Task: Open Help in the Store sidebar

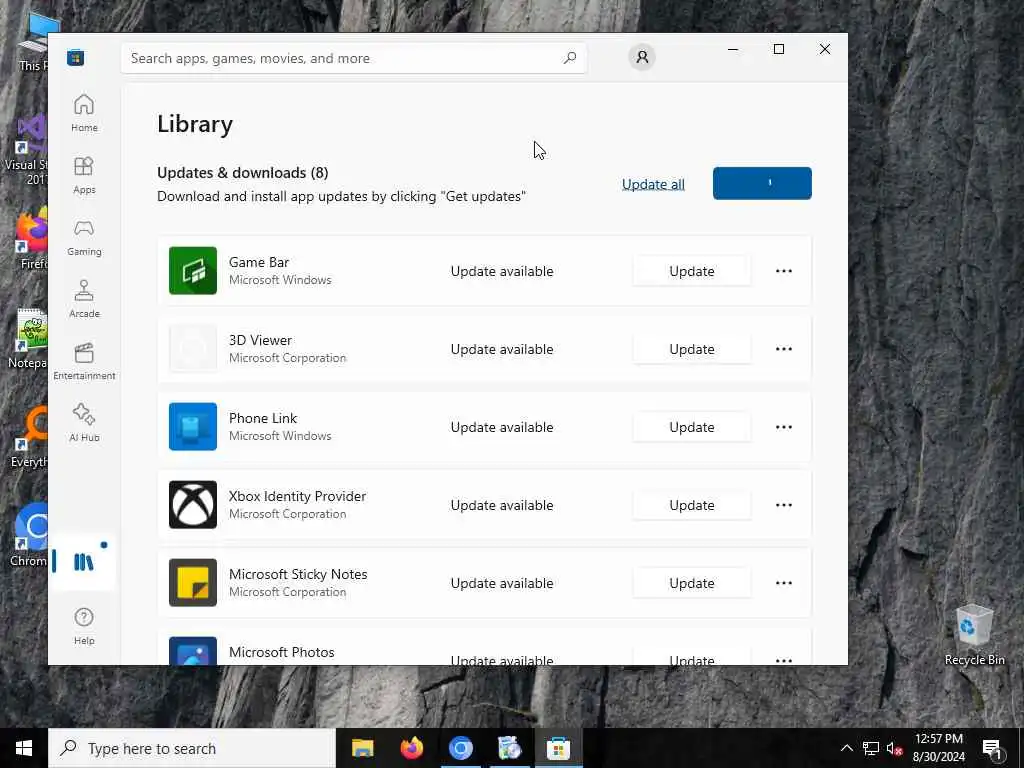Action: pos(84,626)
